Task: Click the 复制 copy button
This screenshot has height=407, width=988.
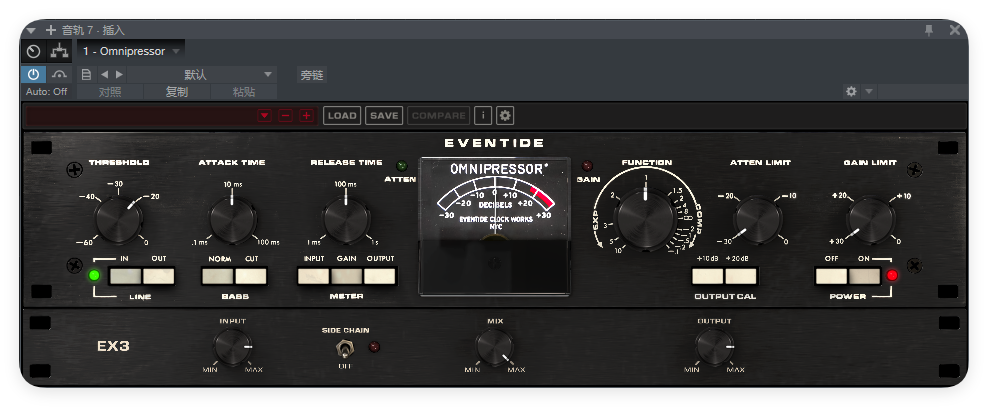Action: pos(176,91)
